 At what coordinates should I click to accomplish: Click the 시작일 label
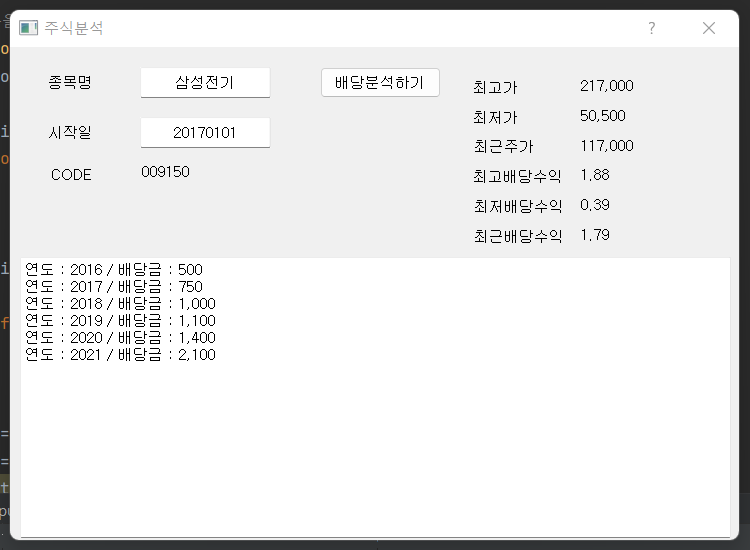pyautogui.click(x=70, y=132)
